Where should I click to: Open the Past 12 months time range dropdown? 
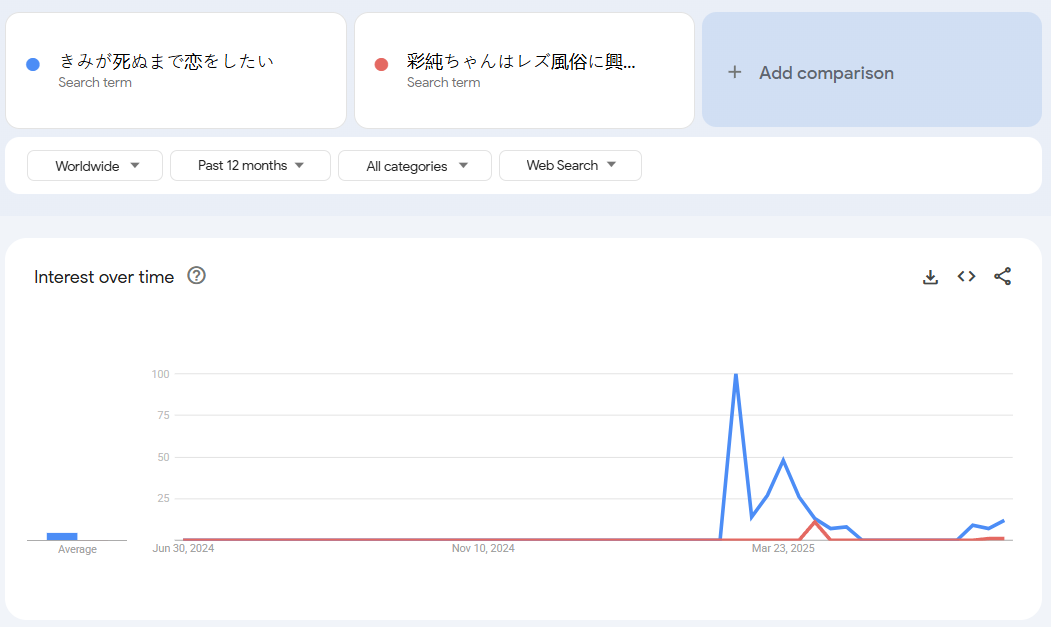(x=250, y=166)
